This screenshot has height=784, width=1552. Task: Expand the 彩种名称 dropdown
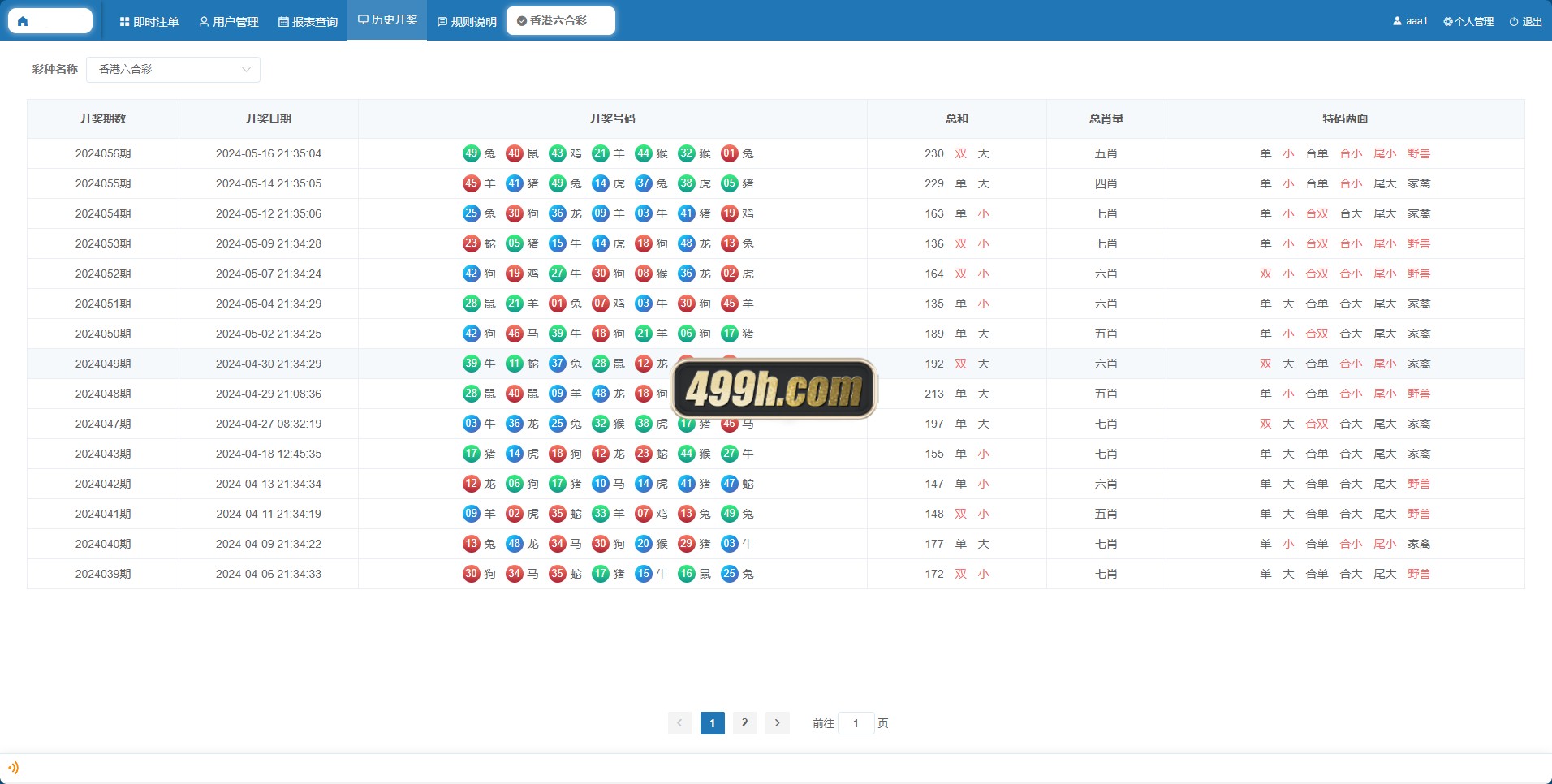coord(173,69)
